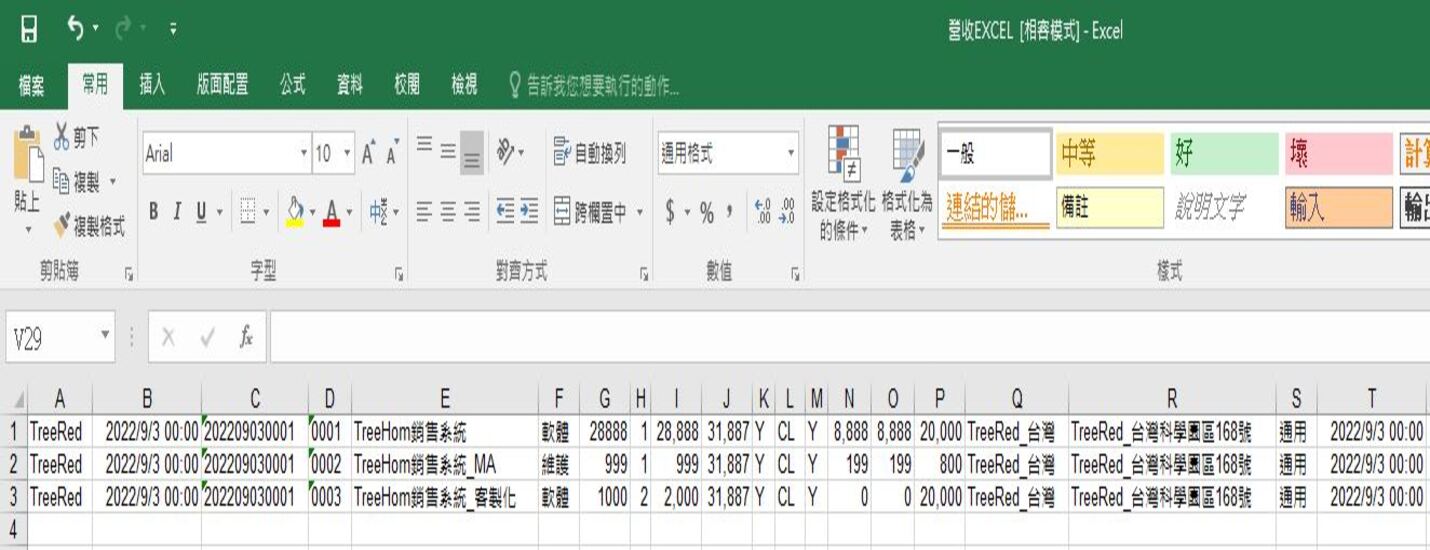Viewport: 1430px width, 550px height.
Task: Open the clipboard pane launcher in 剪貼簿
Action: pos(128,272)
